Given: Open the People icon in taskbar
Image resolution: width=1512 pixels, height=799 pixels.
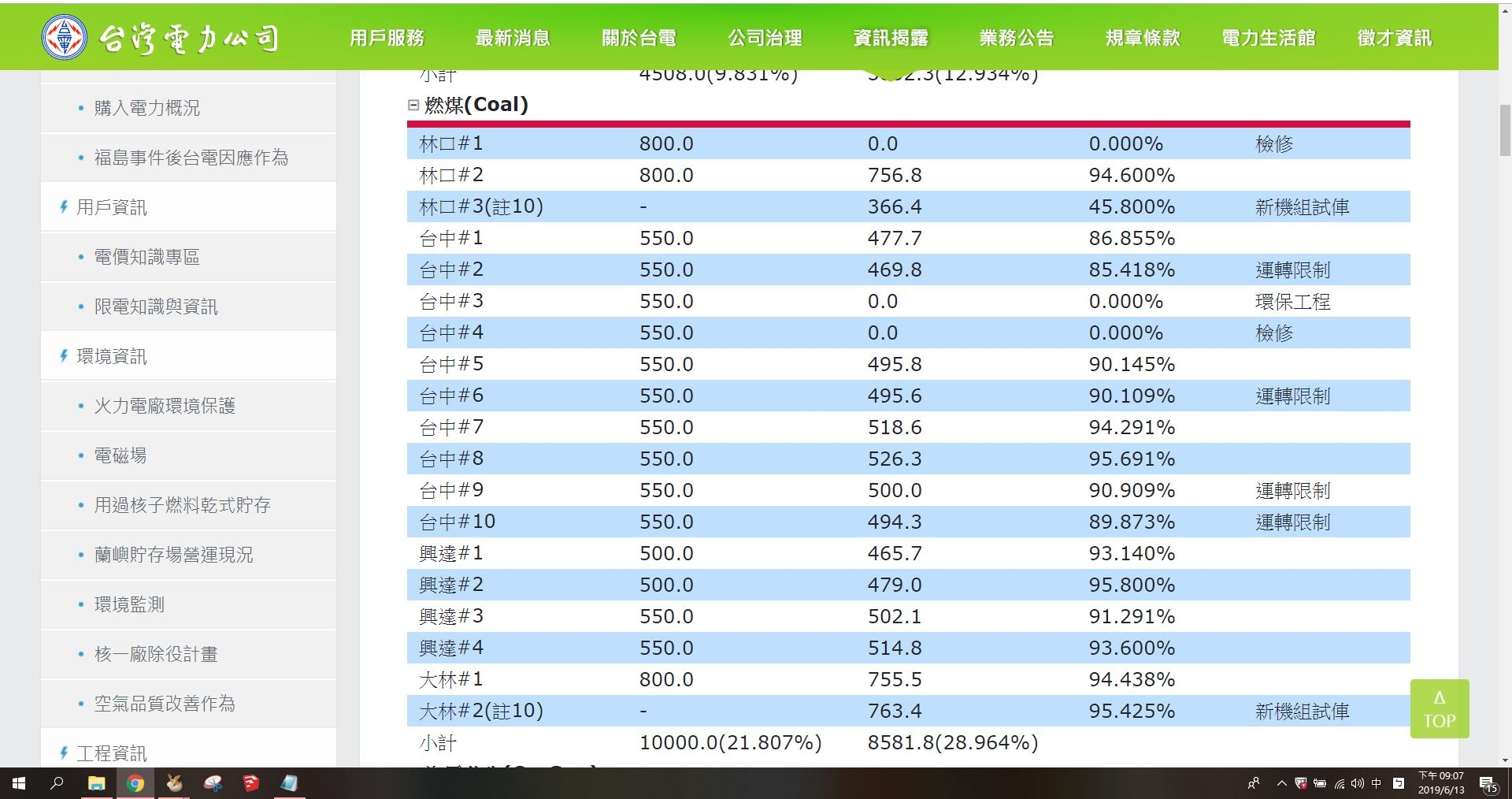Looking at the screenshot, I should 1254,783.
